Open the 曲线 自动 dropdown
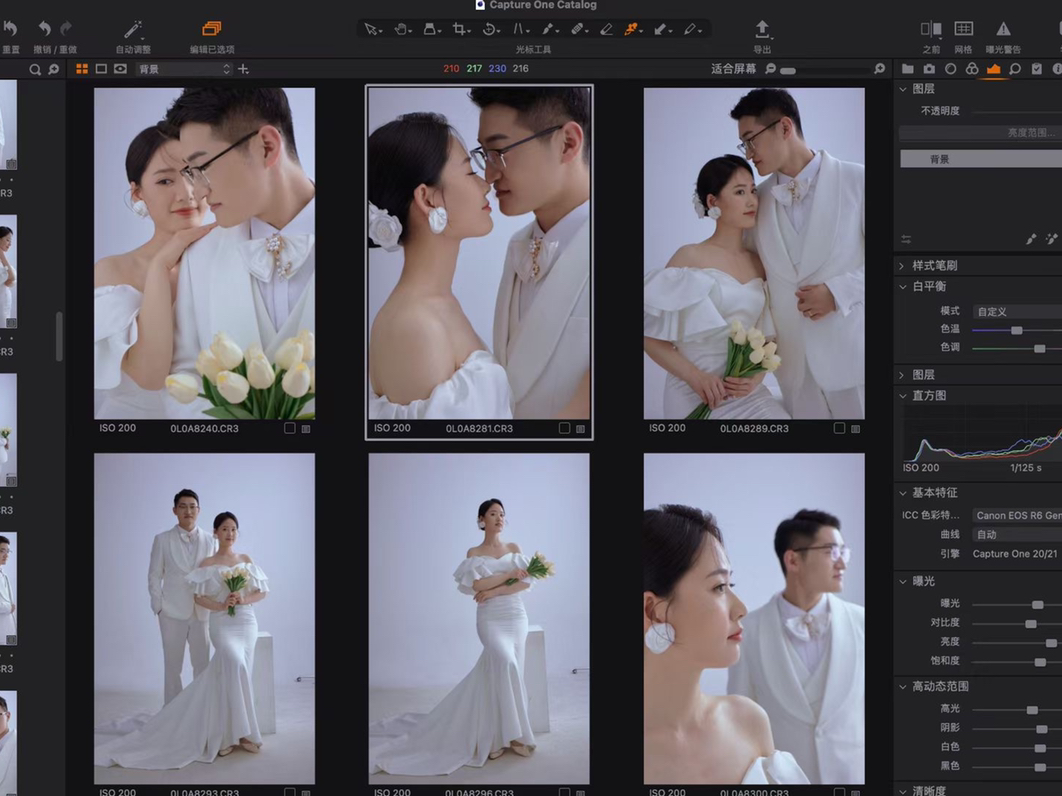 (1017, 535)
